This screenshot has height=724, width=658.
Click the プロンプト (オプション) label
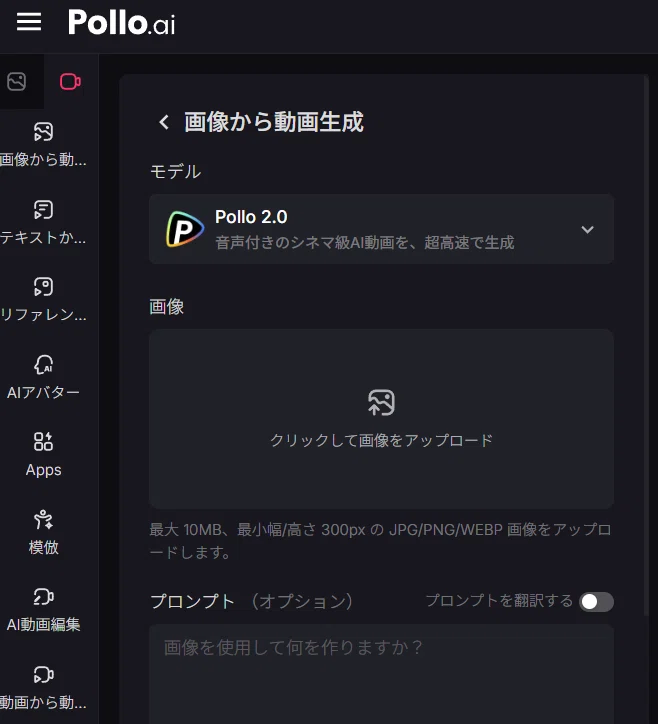pos(252,602)
